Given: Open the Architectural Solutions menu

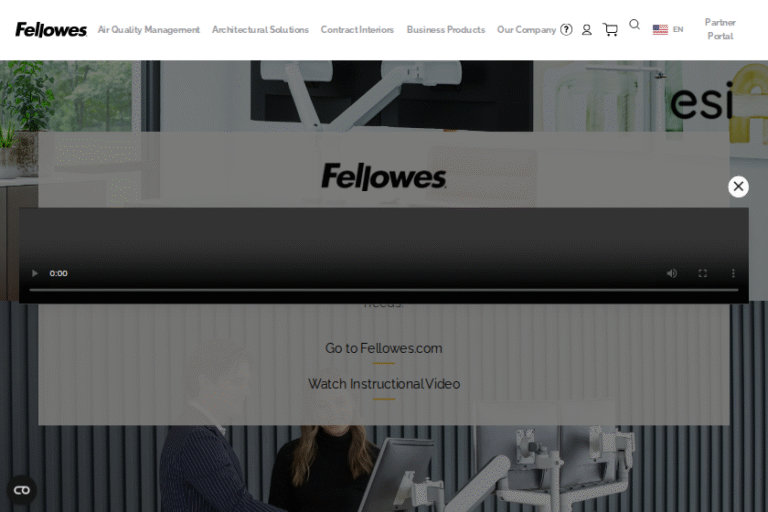Looking at the screenshot, I should (x=260, y=30).
